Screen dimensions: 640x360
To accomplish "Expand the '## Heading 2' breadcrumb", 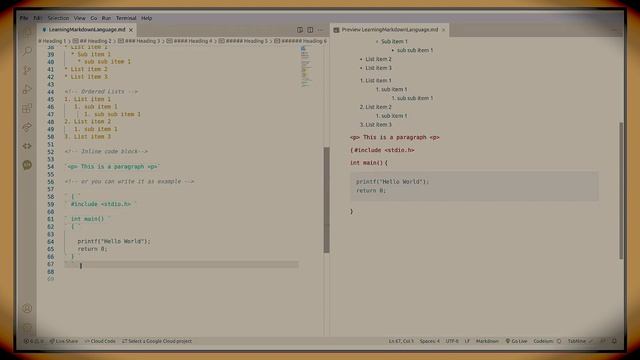I will (92, 41).
